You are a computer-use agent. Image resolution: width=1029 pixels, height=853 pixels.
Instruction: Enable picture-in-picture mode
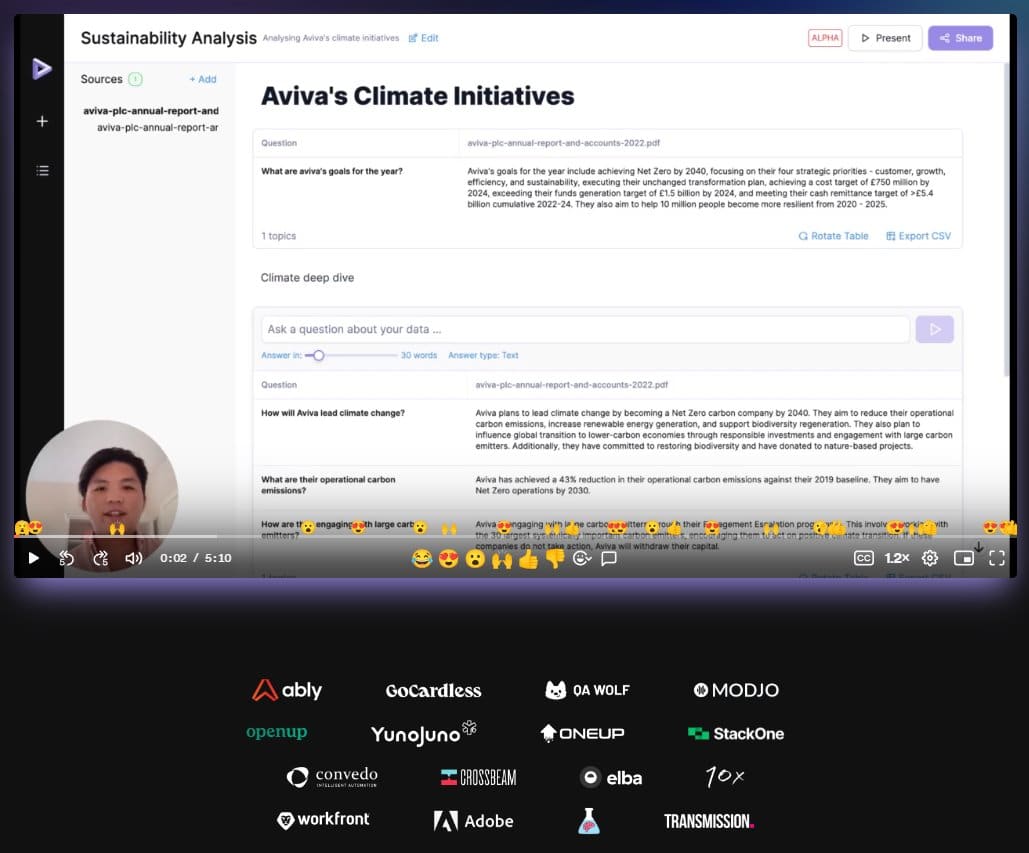(x=963, y=558)
